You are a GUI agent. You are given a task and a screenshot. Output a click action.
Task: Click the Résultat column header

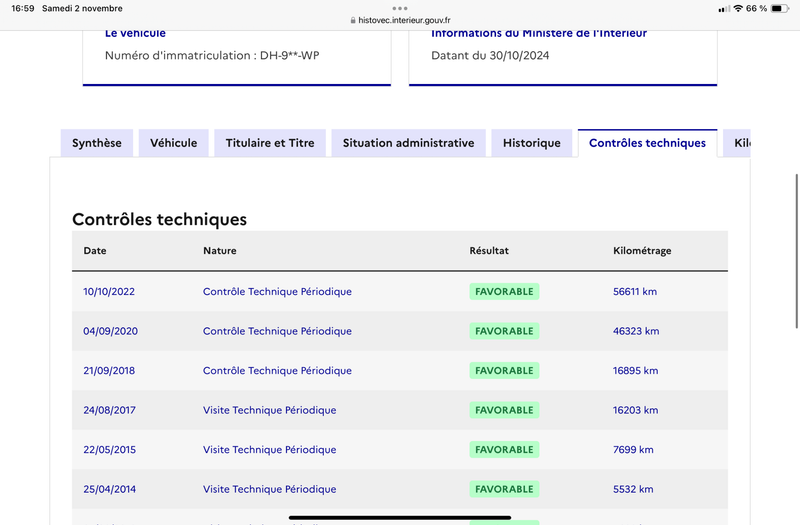(x=489, y=251)
